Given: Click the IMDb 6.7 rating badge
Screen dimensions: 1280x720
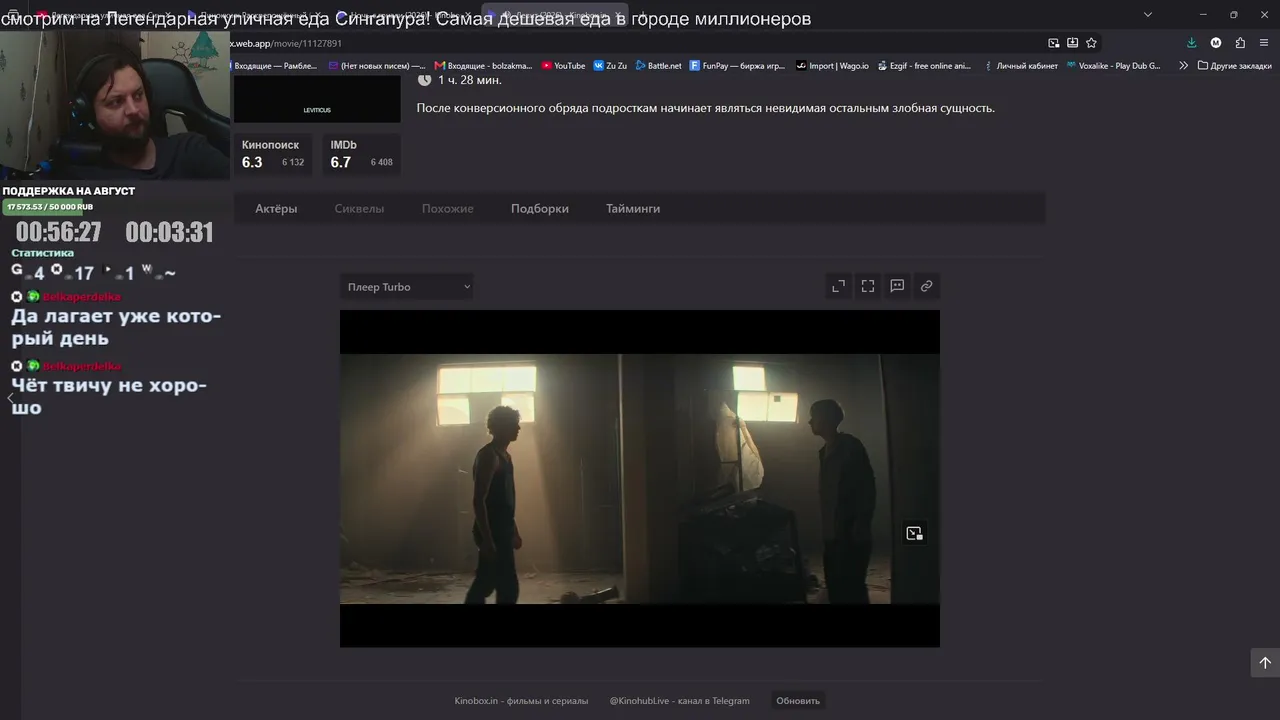Looking at the screenshot, I should [x=362, y=154].
